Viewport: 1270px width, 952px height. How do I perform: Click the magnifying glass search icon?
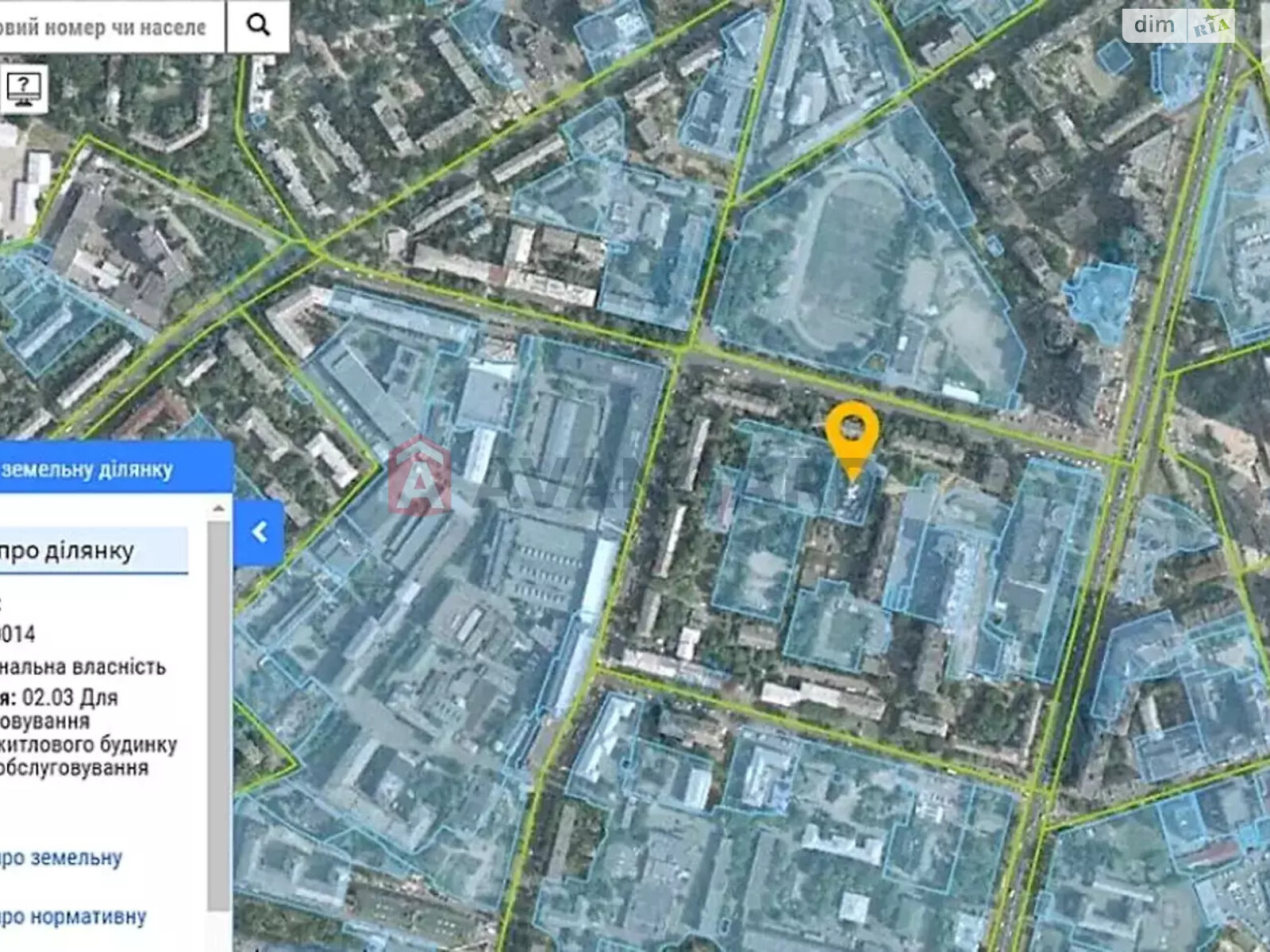(x=258, y=25)
